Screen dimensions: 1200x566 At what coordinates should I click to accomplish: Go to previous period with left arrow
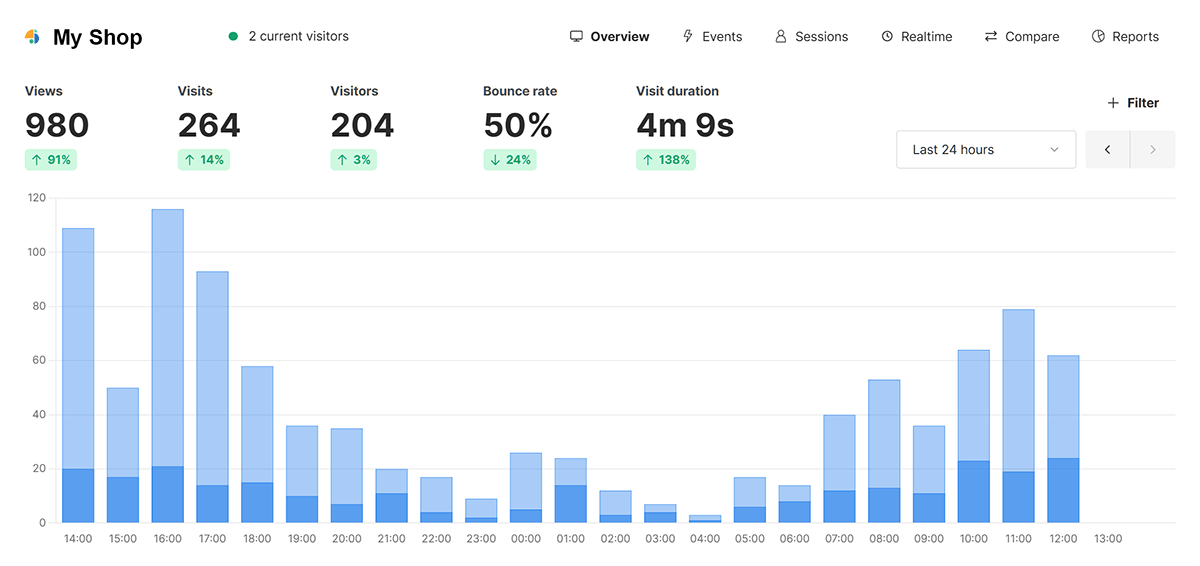coord(1108,150)
